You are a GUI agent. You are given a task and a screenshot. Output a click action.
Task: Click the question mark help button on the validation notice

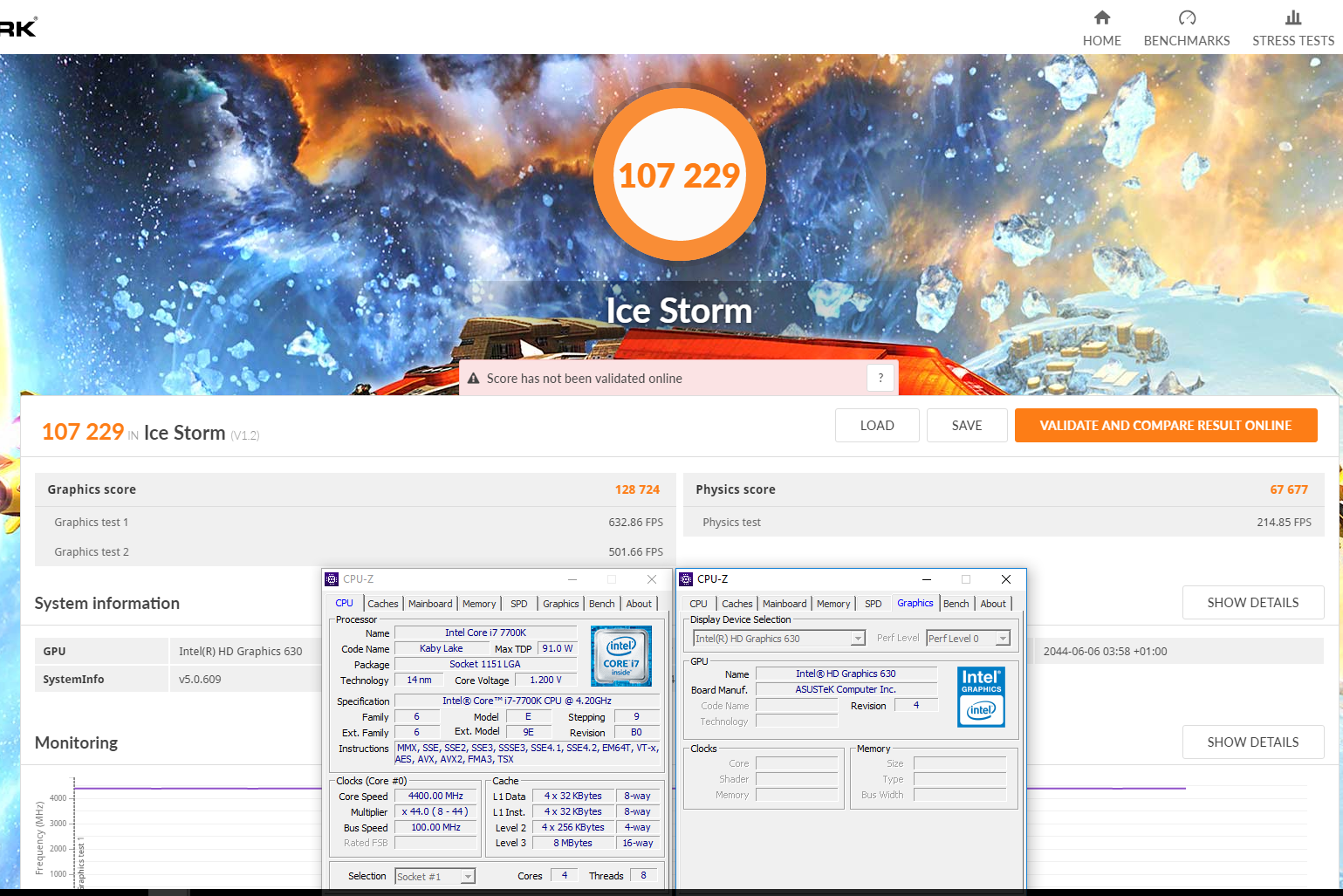tap(880, 378)
